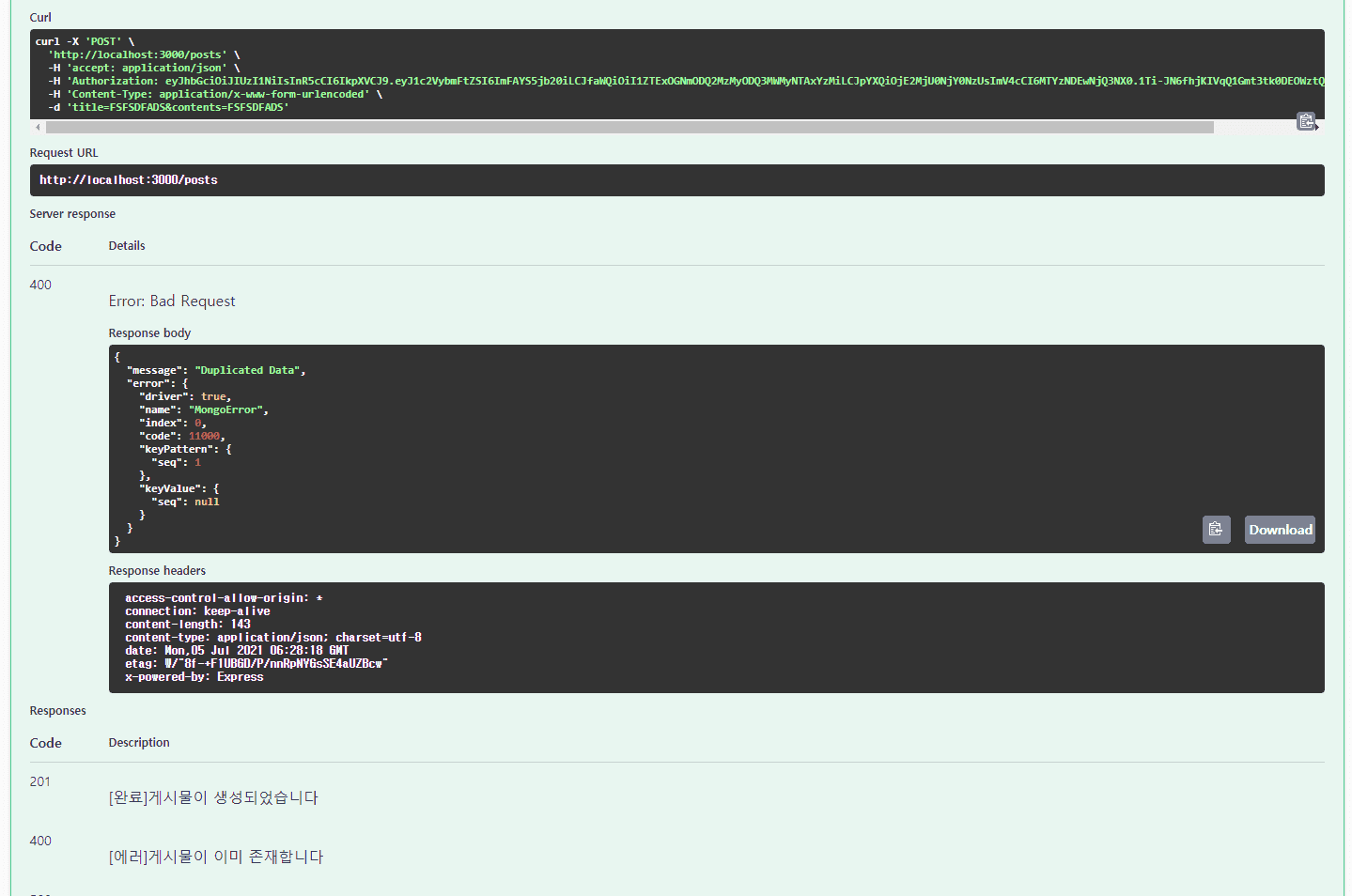The width and height of the screenshot is (1352, 896).
Task: Click the x-powered-by: Express header line
Action: click(194, 677)
